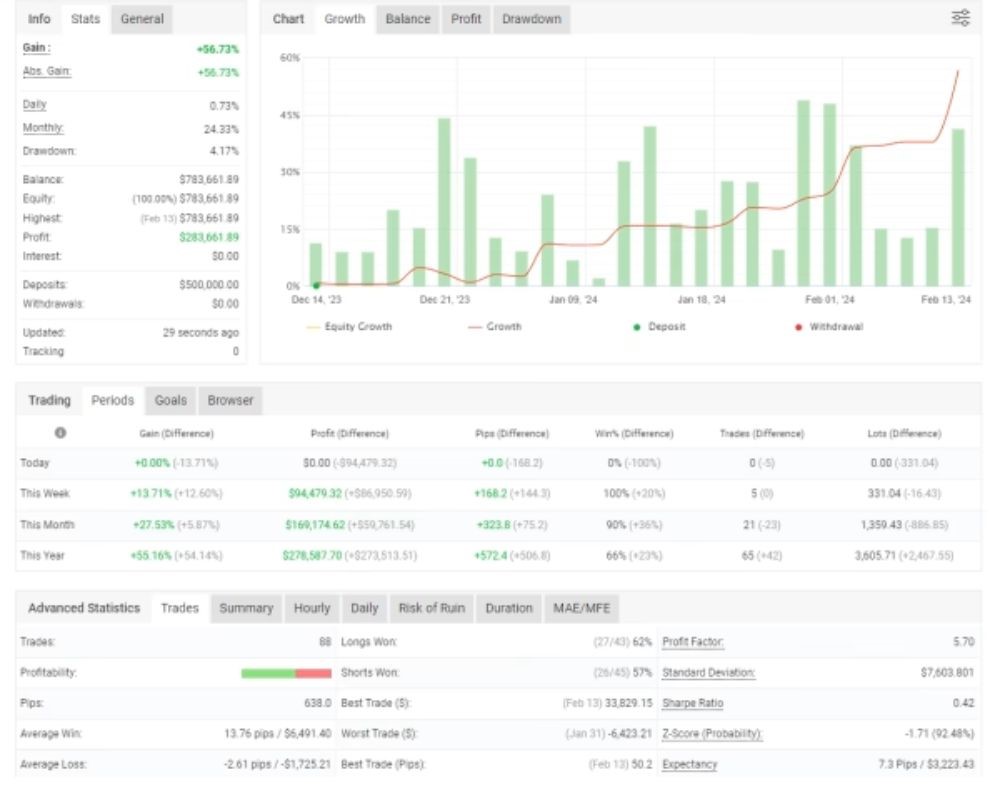Select the Browser tab

(x=230, y=400)
